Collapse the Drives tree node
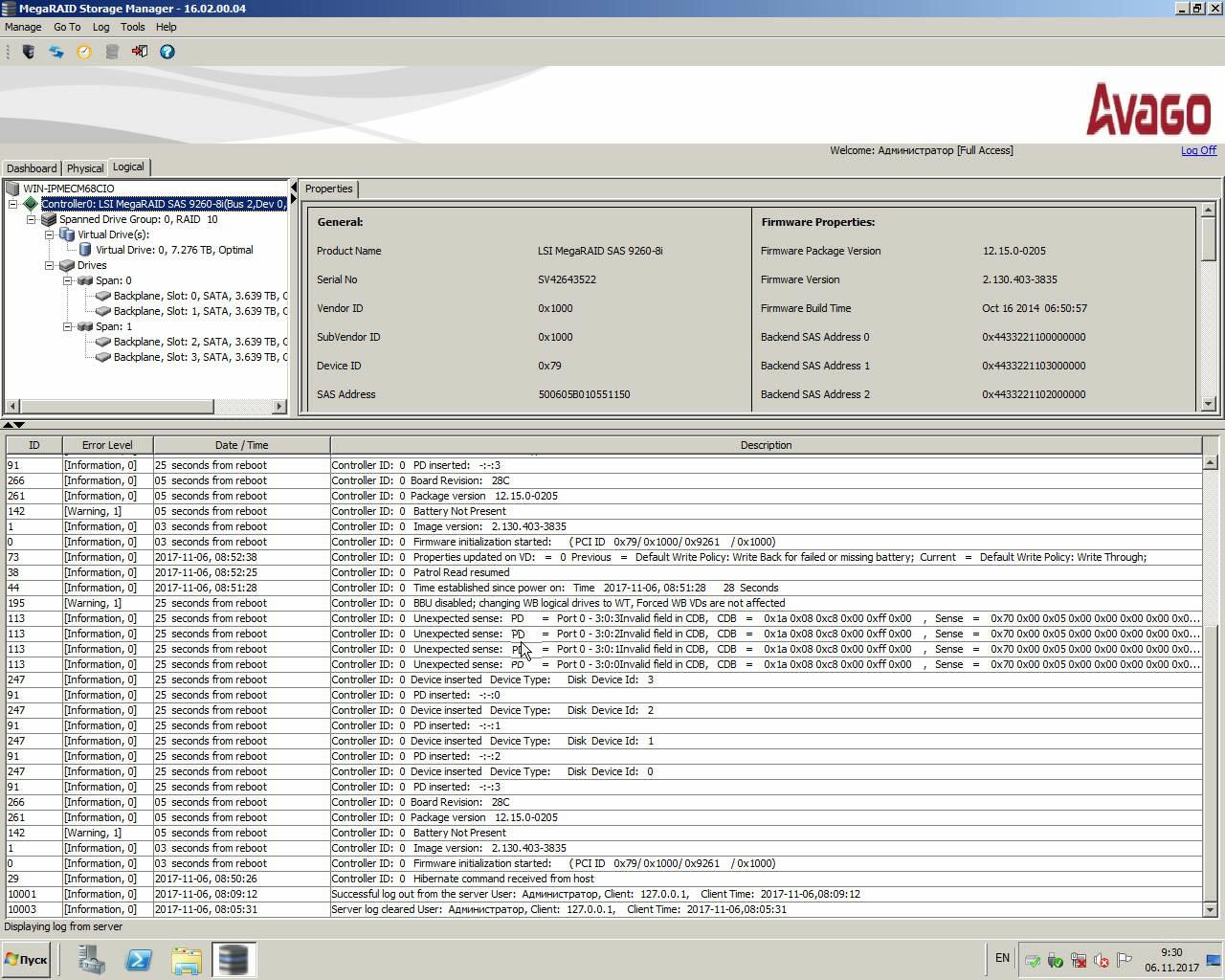 50,265
